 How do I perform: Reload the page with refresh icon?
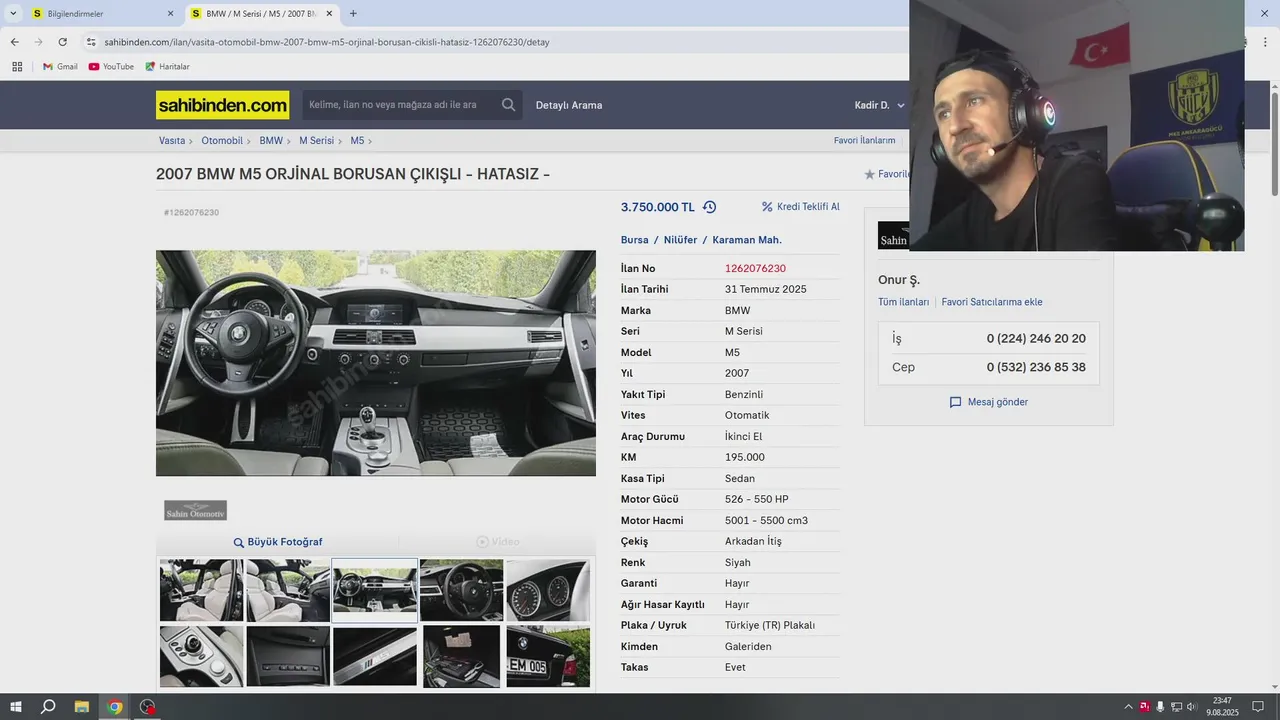(62, 42)
